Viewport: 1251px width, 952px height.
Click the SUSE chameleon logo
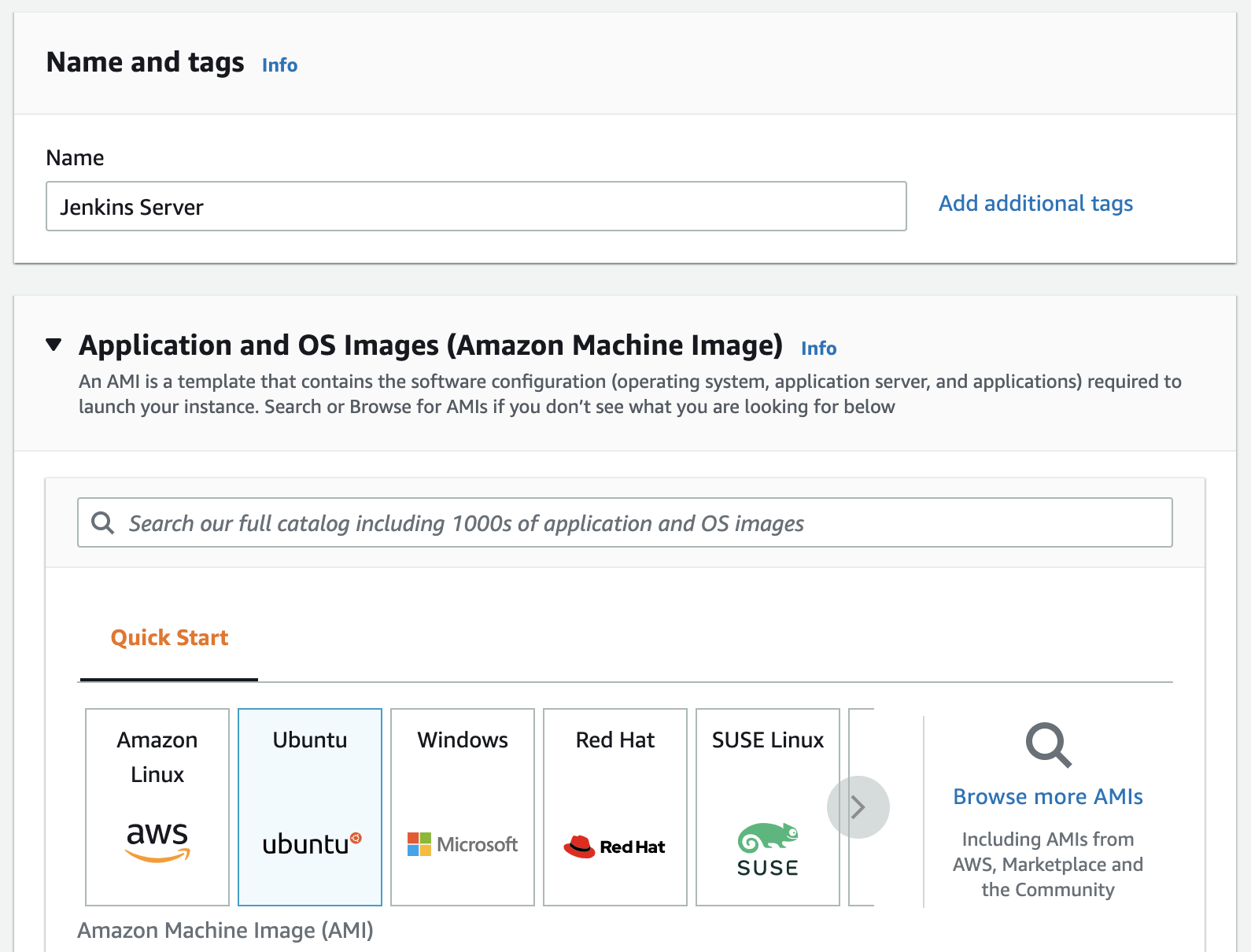coord(768,838)
